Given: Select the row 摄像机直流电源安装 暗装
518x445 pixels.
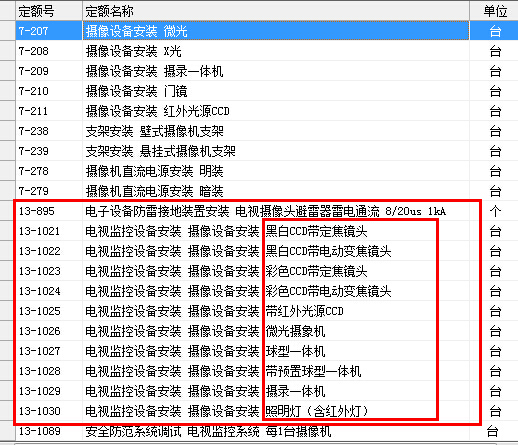Looking at the screenshot, I should pos(276,191).
